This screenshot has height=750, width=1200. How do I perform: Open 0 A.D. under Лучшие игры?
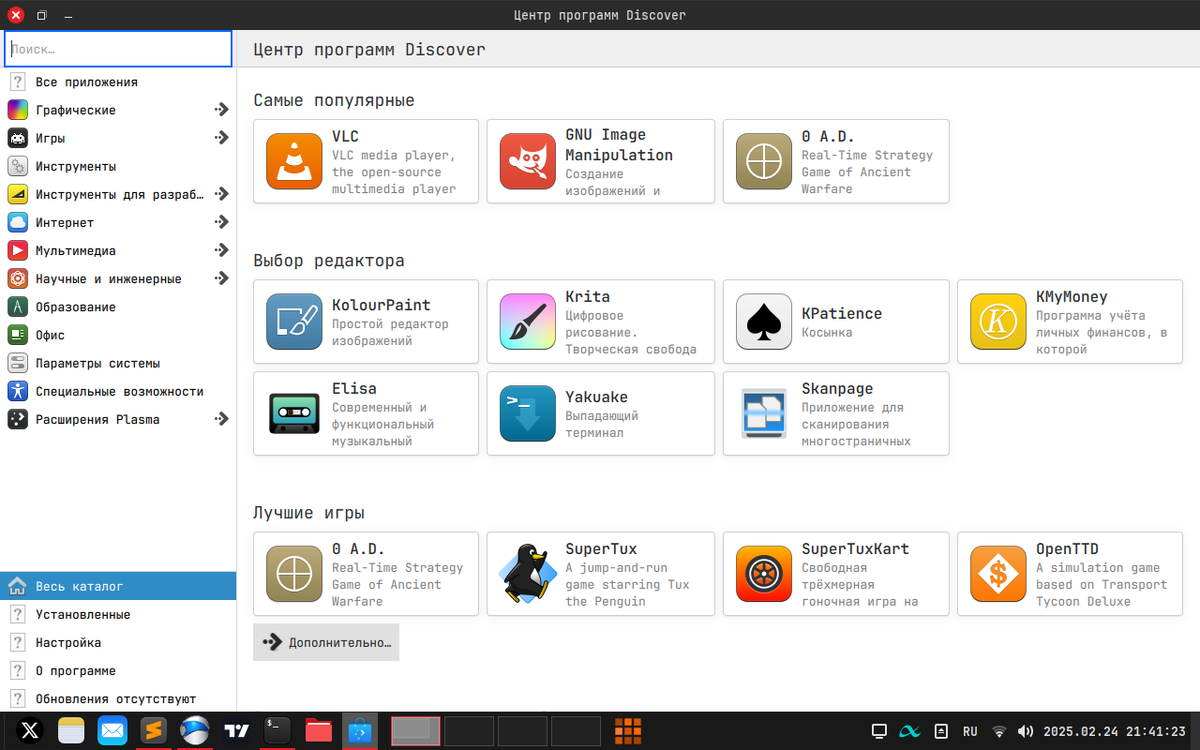[366, 573]
